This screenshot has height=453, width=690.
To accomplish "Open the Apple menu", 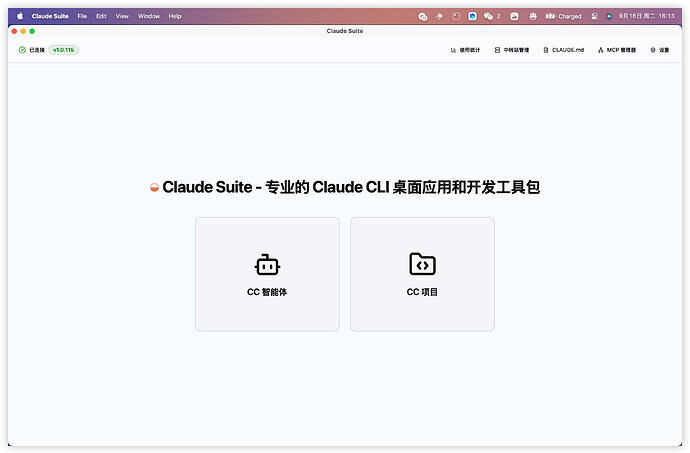I will [x=20, y=16].
